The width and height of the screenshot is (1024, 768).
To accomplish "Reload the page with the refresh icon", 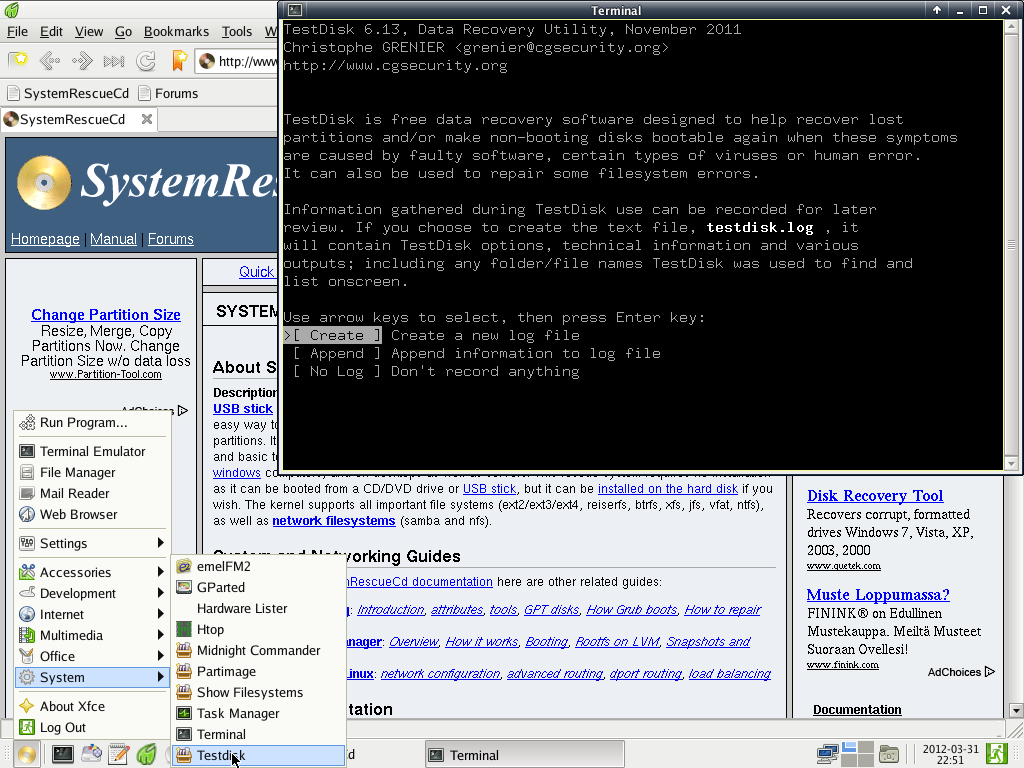I will (x=146, y=61).
